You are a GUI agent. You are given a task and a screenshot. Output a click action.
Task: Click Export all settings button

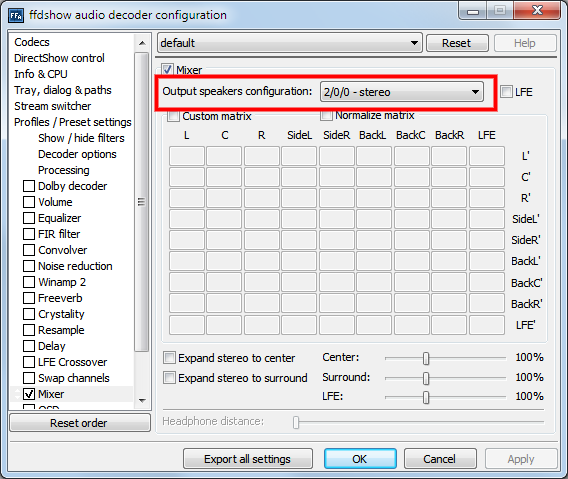pos(248,459)
